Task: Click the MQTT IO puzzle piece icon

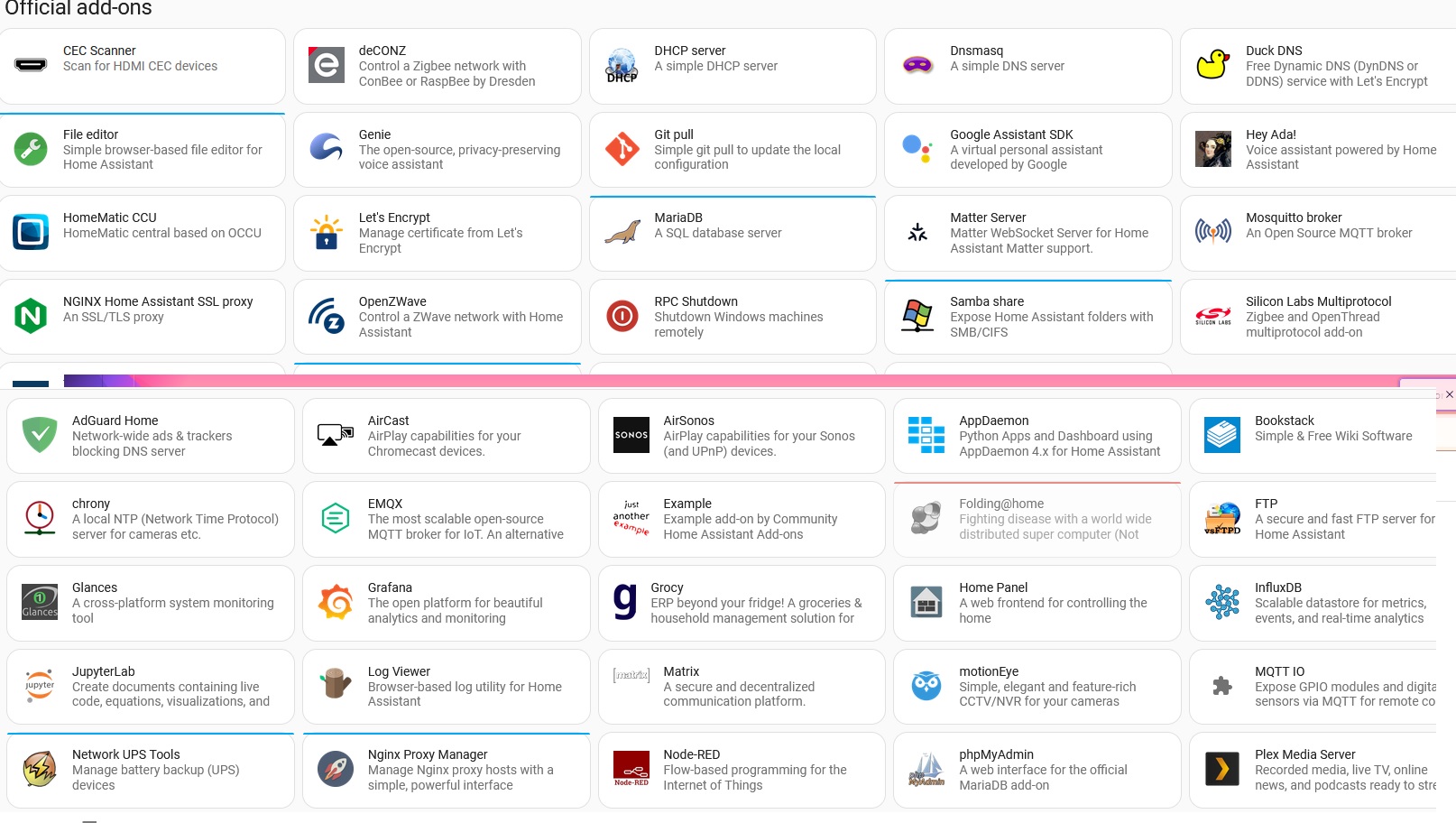Action: (1222, 686)
